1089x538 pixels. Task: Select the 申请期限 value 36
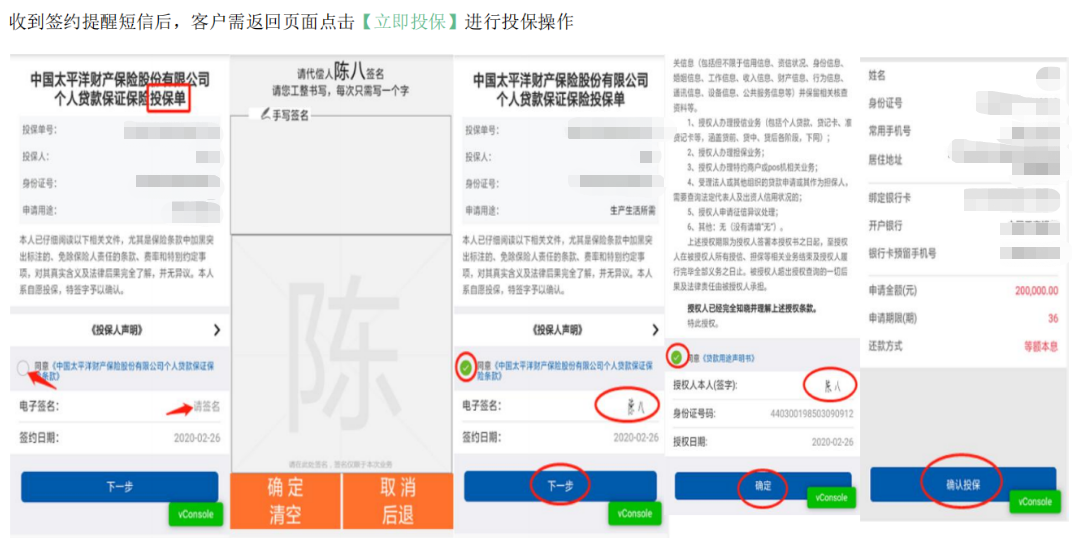point(1053,318)
